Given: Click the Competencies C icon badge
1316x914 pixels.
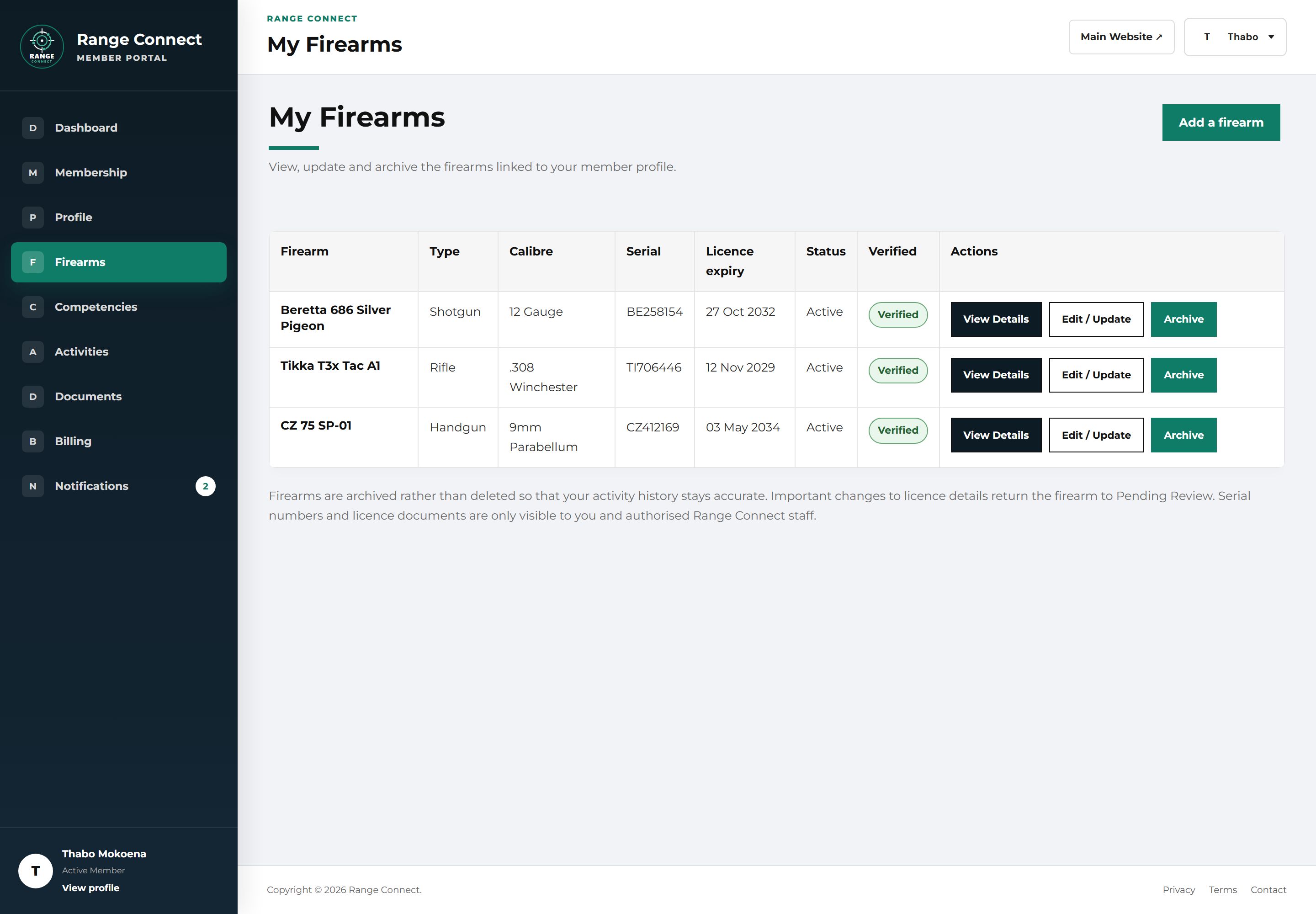Looking at the screenshot, I should (x=32, y=307).
